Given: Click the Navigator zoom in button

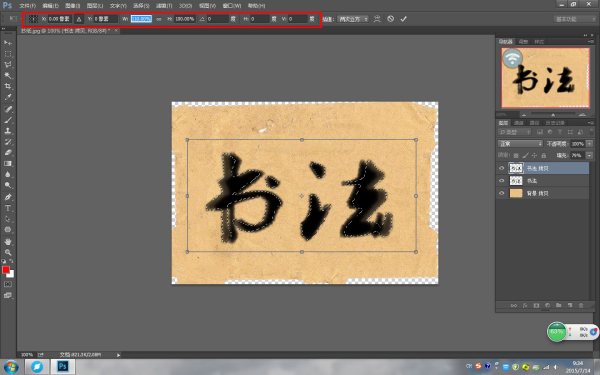Looking at the screenshot, I should click(582, 115).
